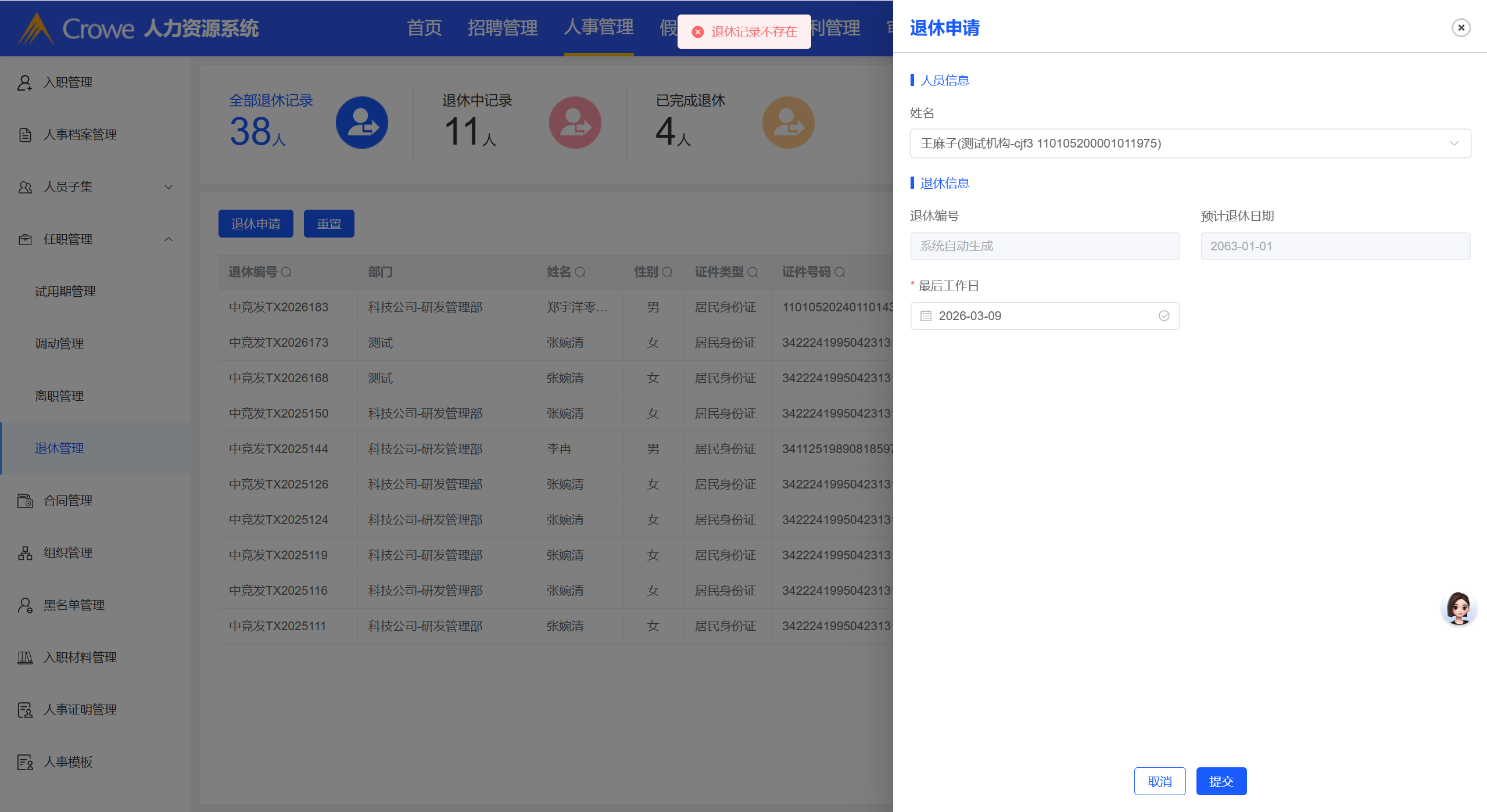Switch to 招聘管理 top navigation tab

coord(502,27)
